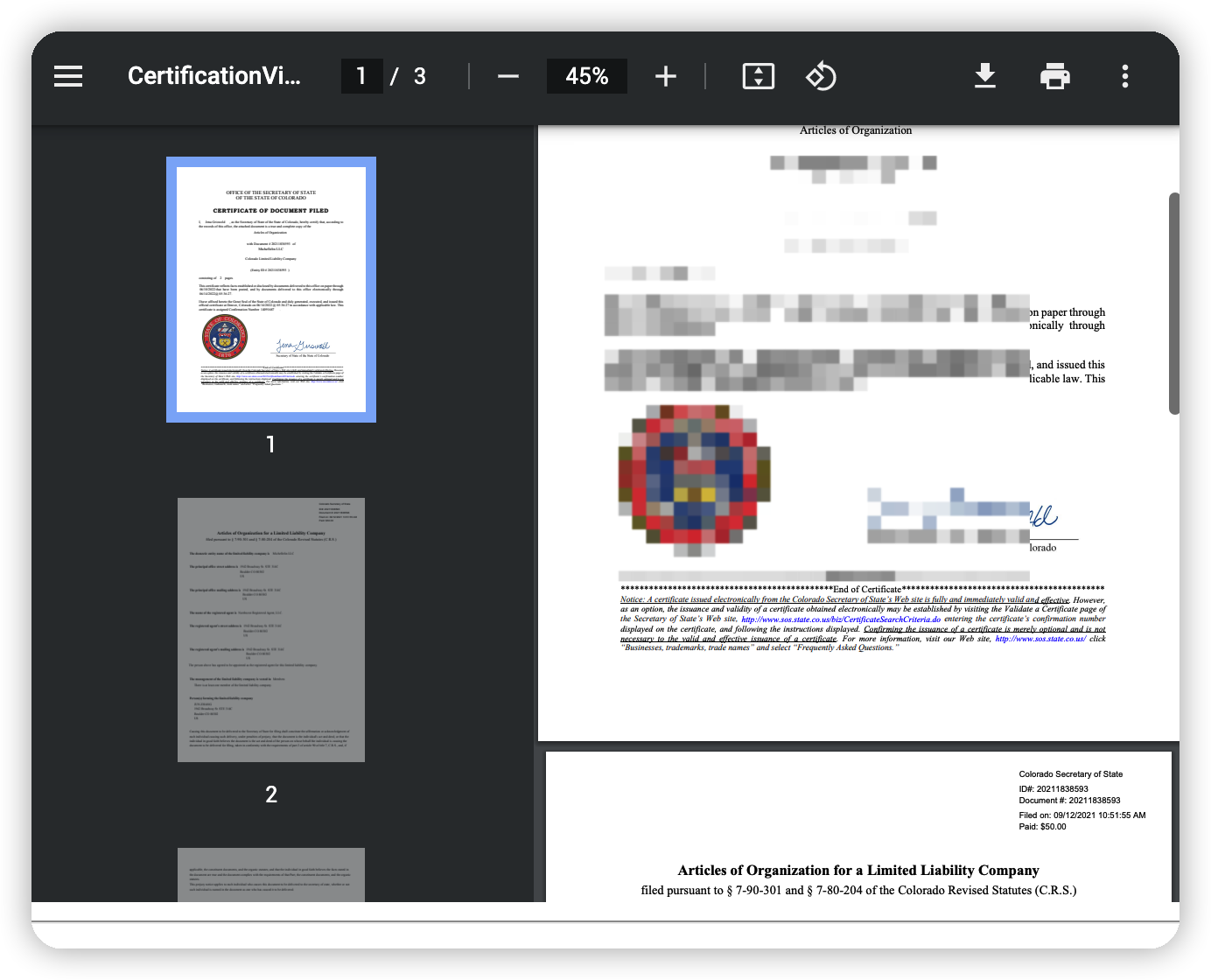Click the "End of Certificate" divider line
Screen dimensions: 1211x980
click(x=862, y=589)
